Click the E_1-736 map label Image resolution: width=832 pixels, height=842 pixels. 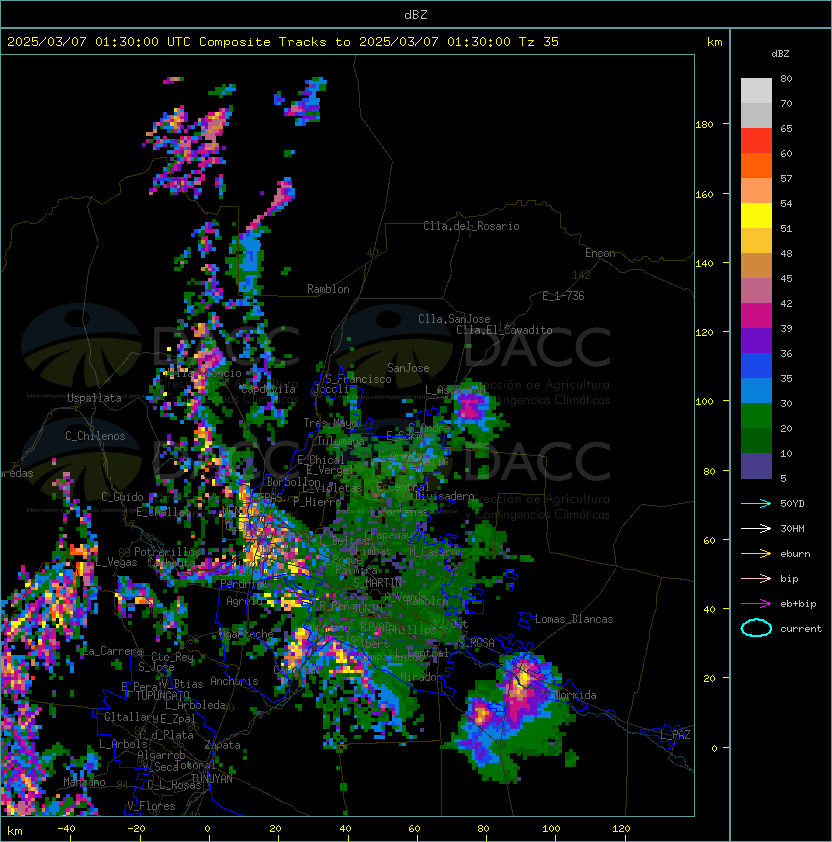563,295
